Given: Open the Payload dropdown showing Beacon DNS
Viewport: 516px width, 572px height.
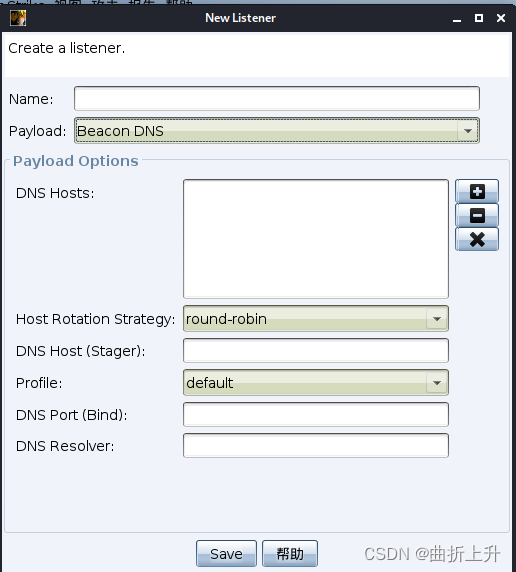Looking at the screenshot, I should tap(277, 131).
